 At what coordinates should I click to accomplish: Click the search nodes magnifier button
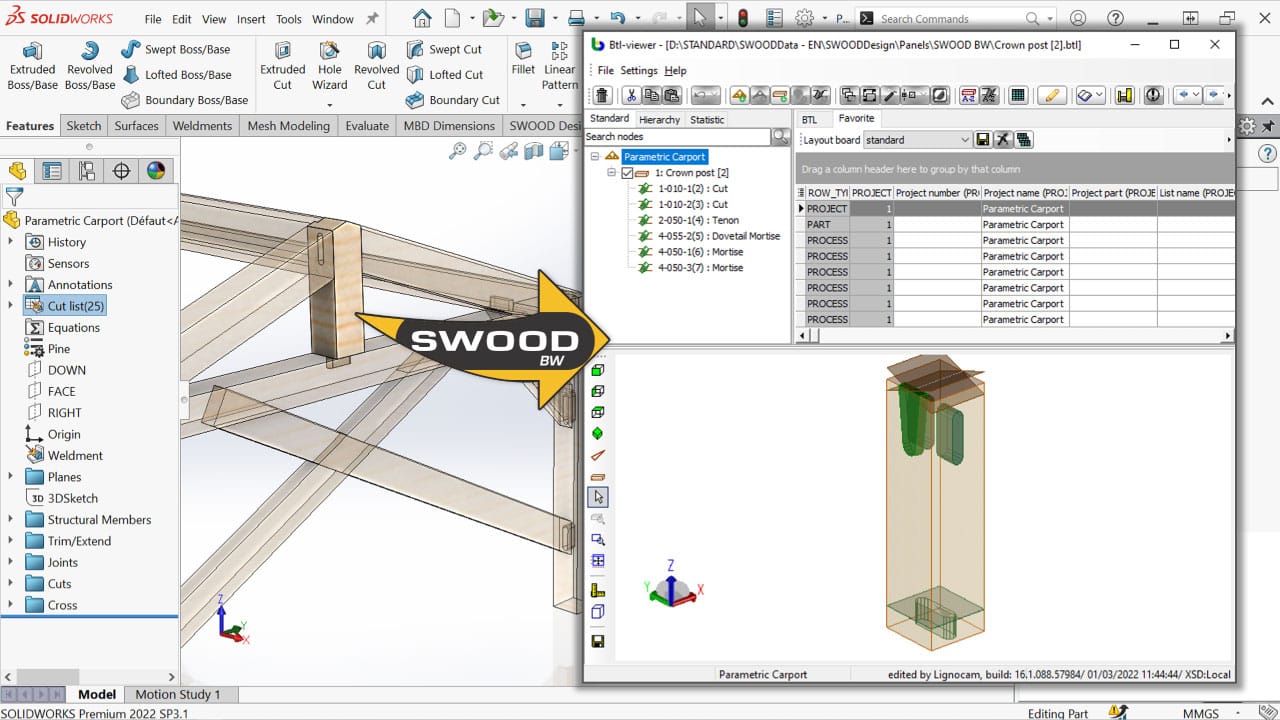point(781,137)
